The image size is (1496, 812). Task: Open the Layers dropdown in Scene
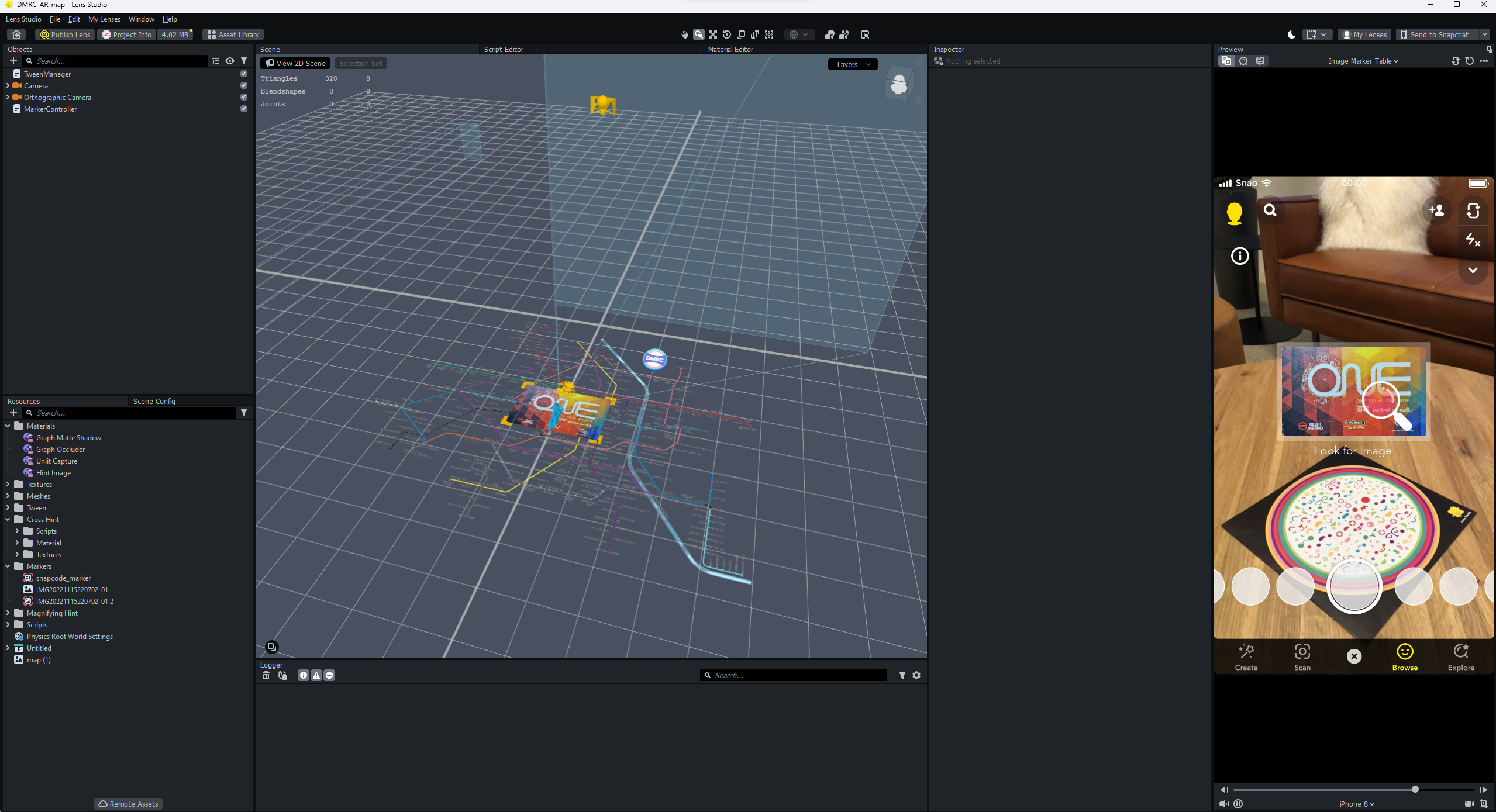click(853, 64)
